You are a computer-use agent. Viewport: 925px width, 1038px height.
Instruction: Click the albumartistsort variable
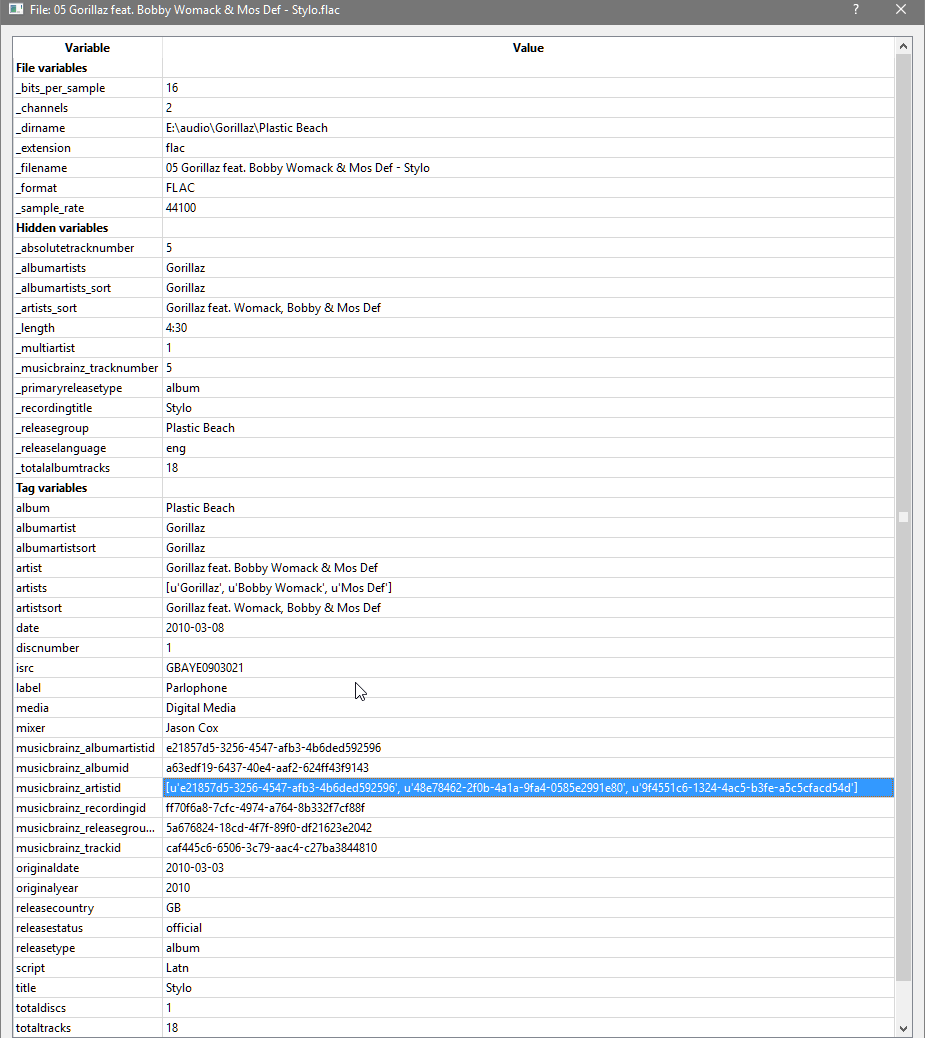click(x=56, y=548)
